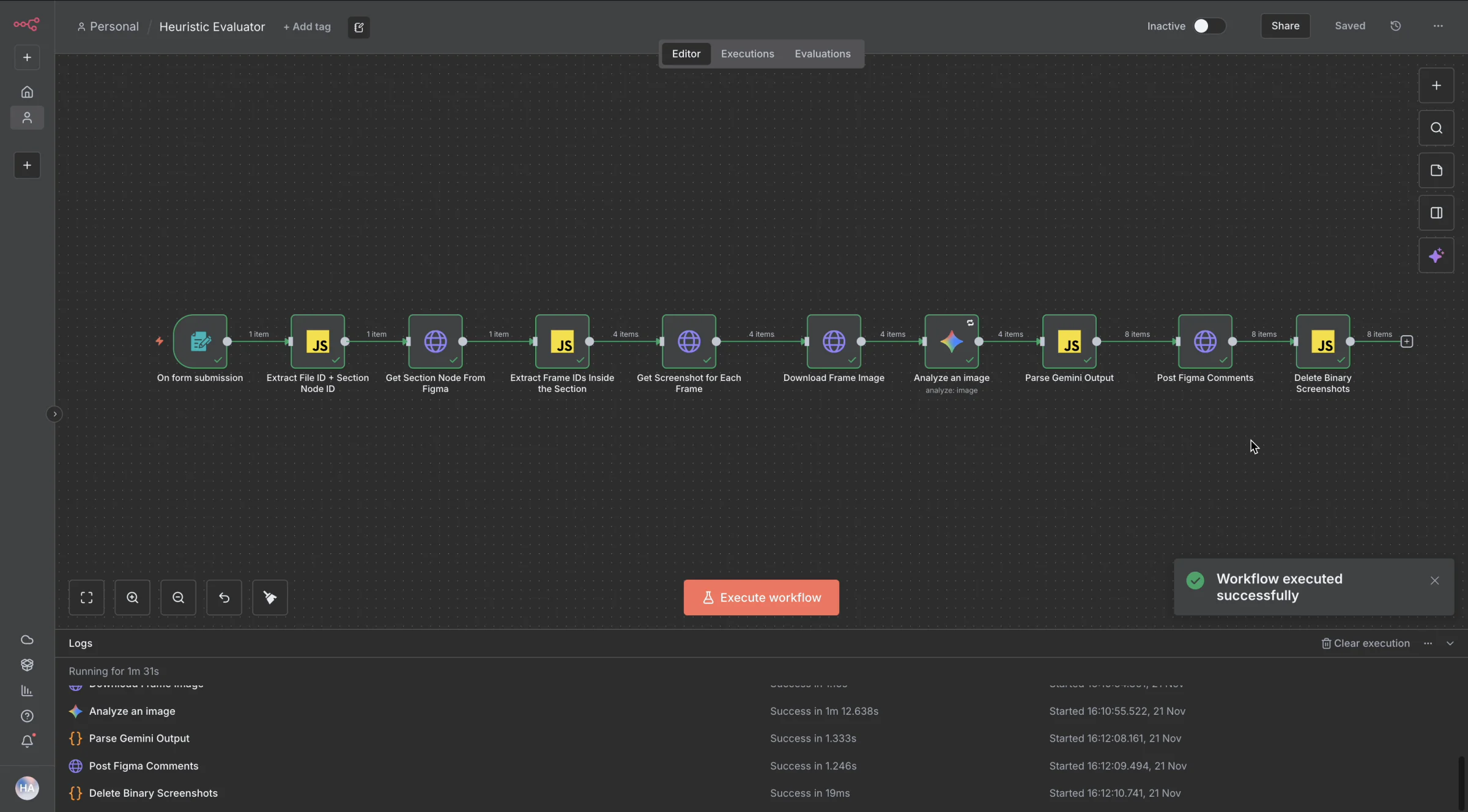The width and height of the screenshot is (1468, 812).
Task: Toggle the Inactive workflow switch
Action: [x=1209, y=26]
